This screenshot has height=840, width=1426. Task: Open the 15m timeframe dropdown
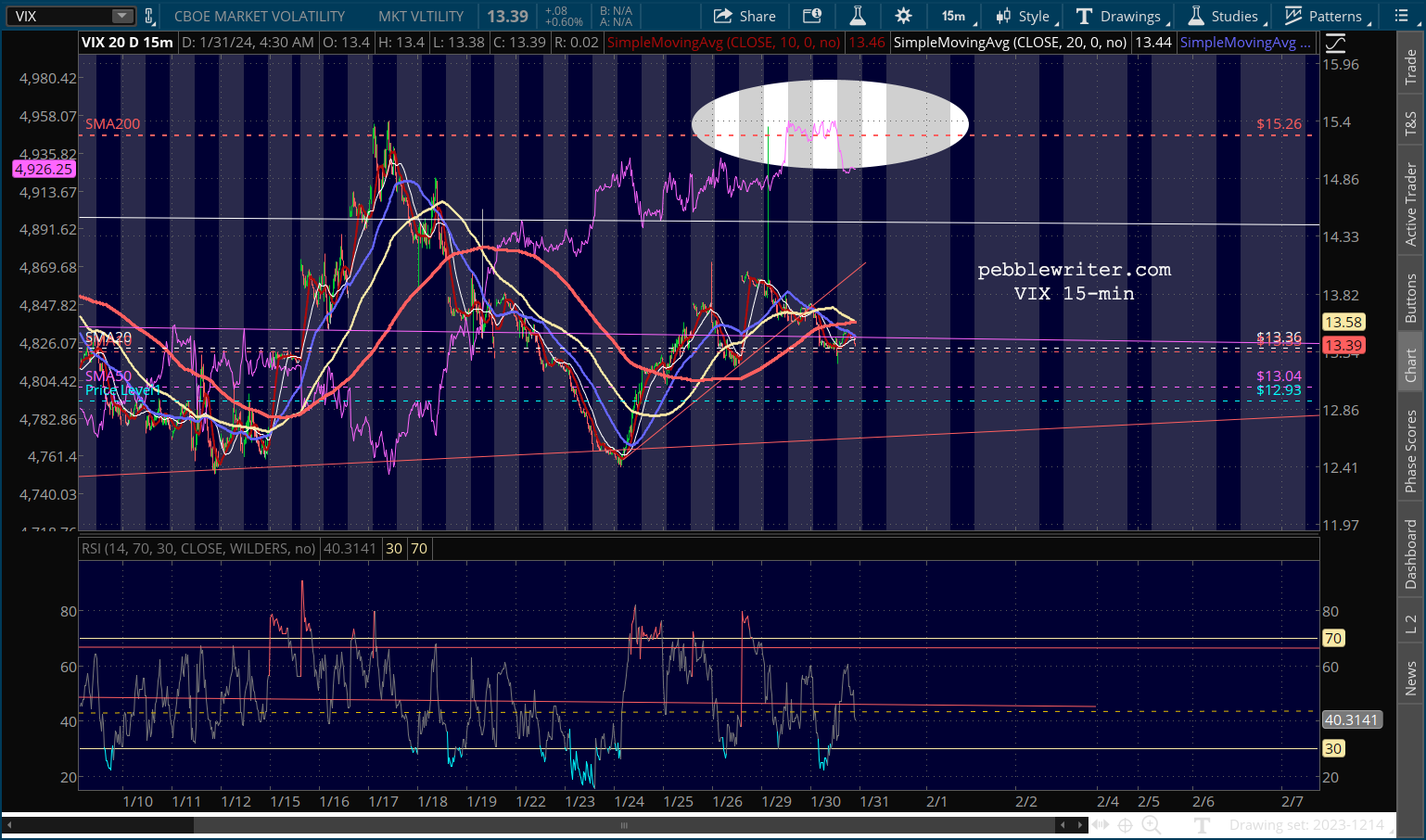[958, 16]
